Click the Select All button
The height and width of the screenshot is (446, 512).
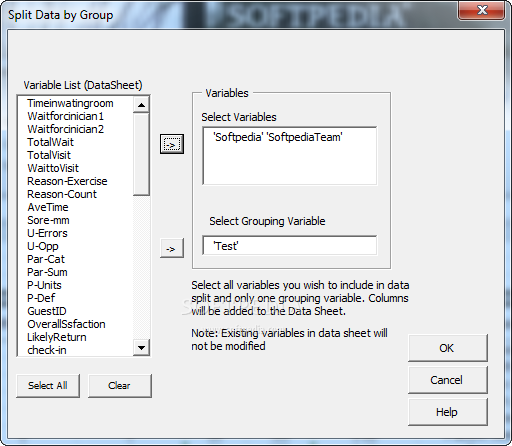[x=48, y=386]
